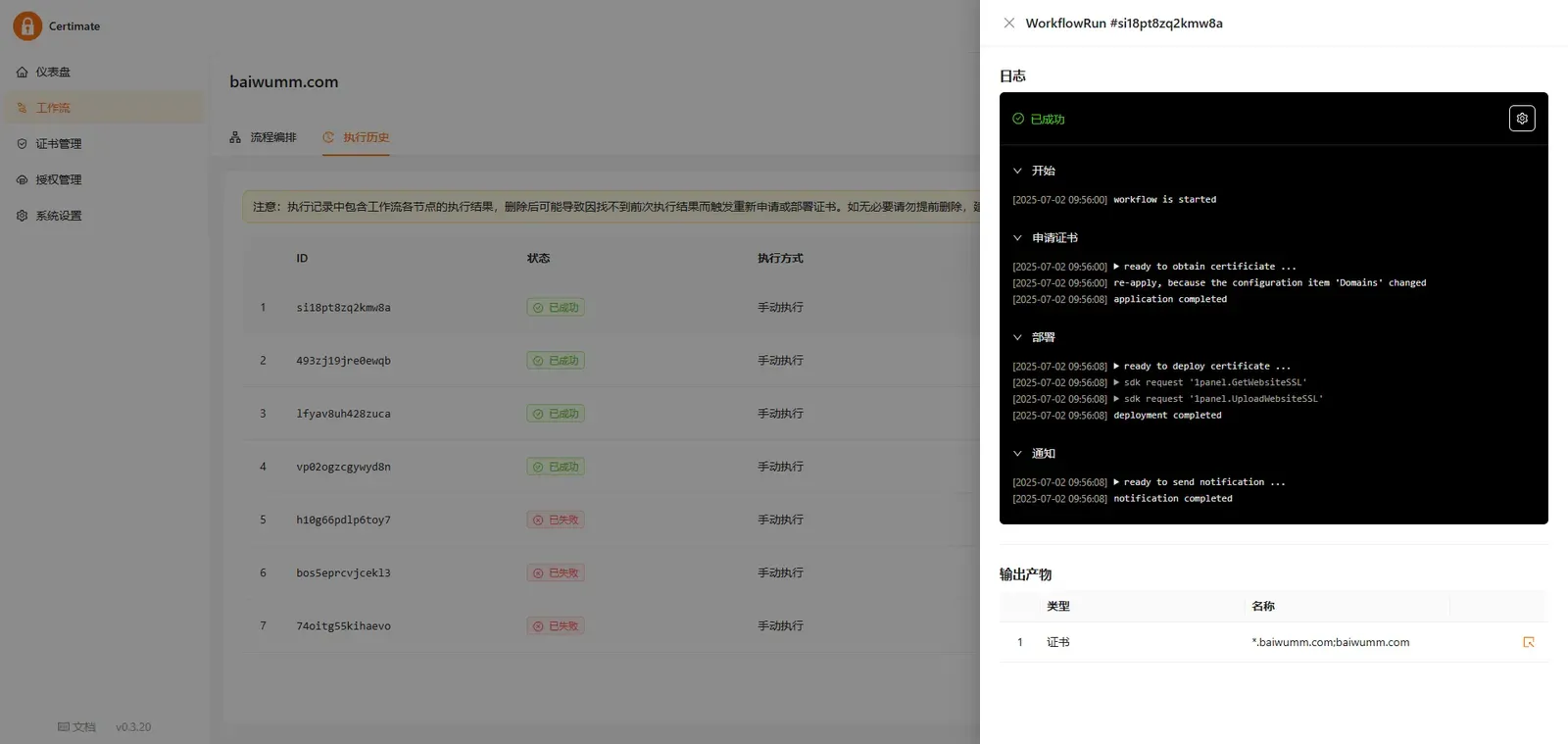Collapse the 开始 log section

1034,171
